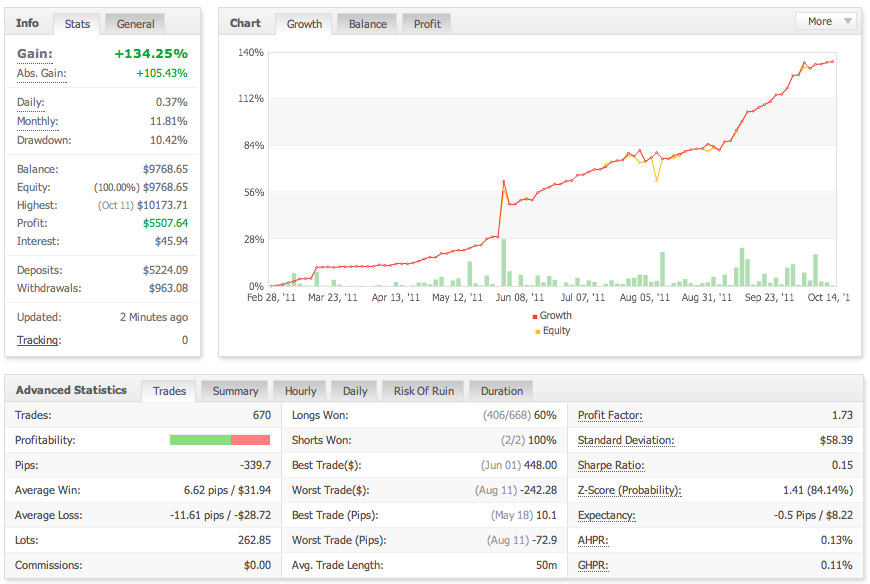Click the Z-Score (Probability) label
This screenshot has height=584, width=870.
629,490
